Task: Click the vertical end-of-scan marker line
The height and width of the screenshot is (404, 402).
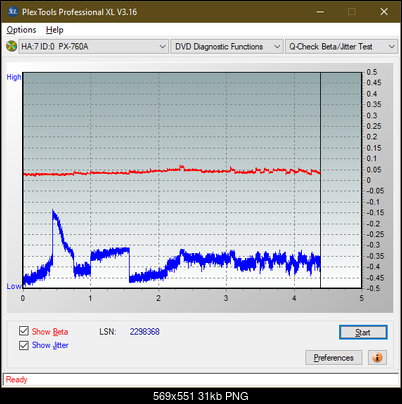Action: [321, 180]
